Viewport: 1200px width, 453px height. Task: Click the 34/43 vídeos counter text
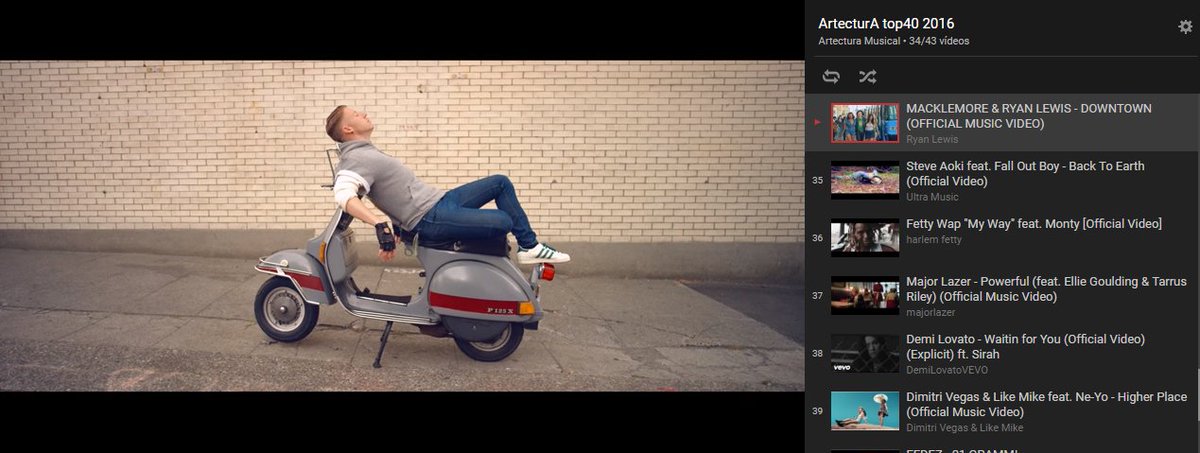point(939,41)
